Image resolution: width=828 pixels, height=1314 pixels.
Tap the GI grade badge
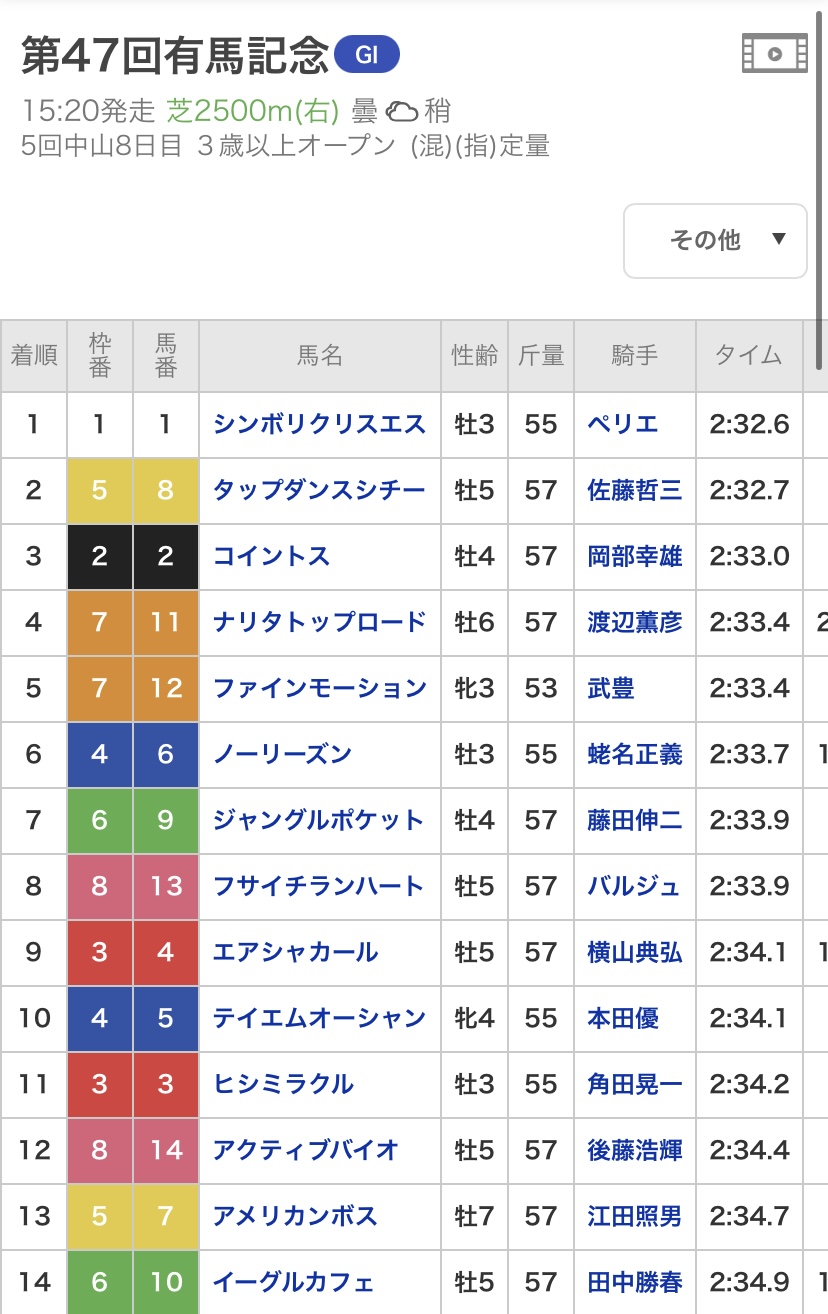tap(367, 56)
